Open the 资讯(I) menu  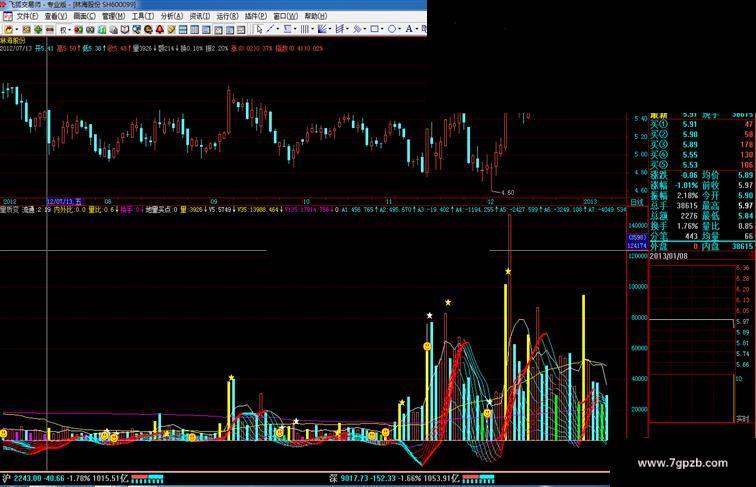click(x=199, y=16)
